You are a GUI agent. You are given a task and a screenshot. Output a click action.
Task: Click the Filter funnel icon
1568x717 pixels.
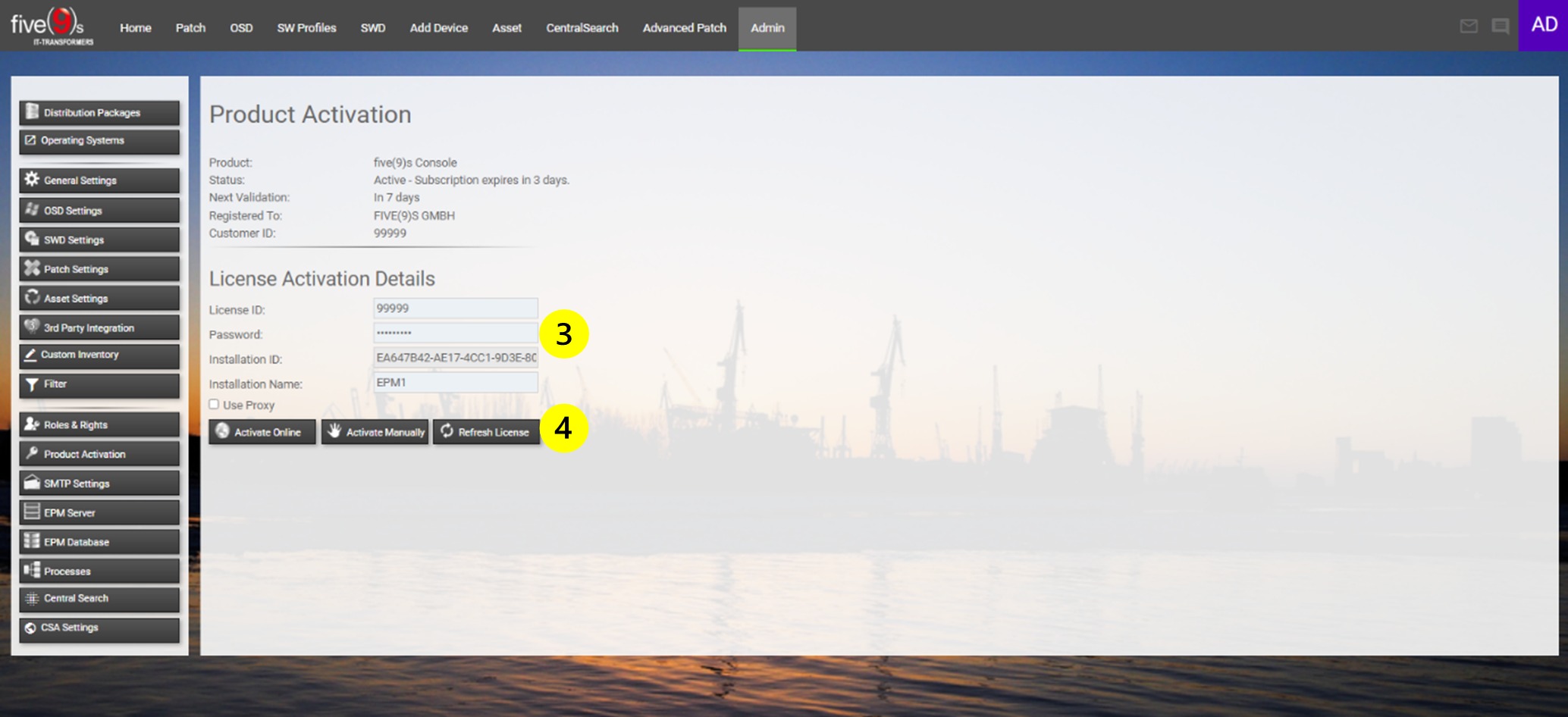pyautogui.click(x=32, y=384)
